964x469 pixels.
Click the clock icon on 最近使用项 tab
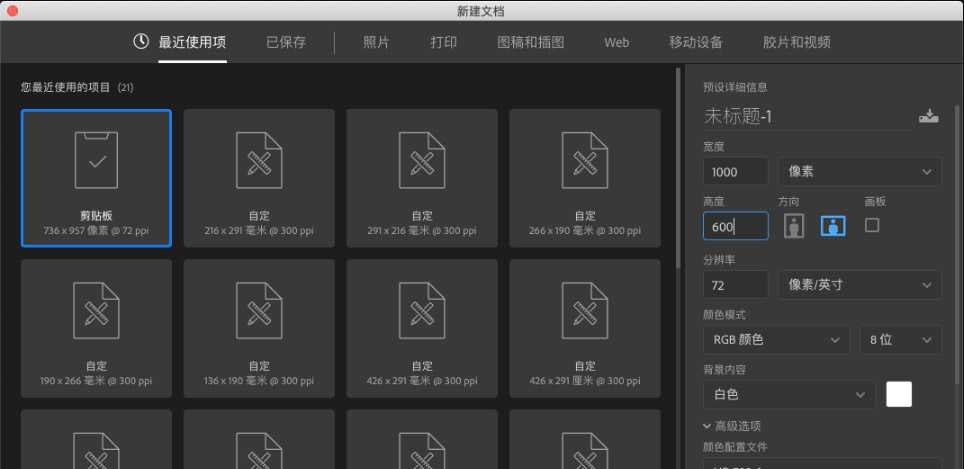pyautogui.click(x=141, y=42)
